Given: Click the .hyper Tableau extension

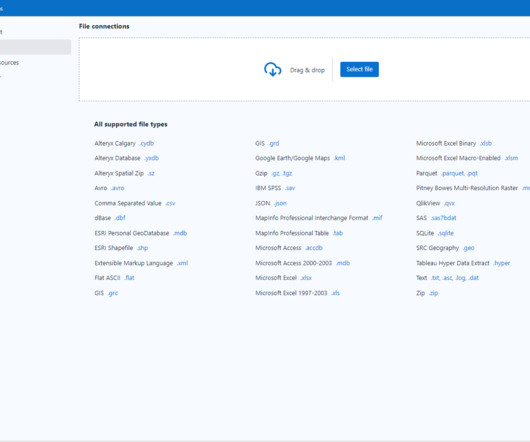Looking at the screenshot, I should pyautogui.click(x=502, y=263).
